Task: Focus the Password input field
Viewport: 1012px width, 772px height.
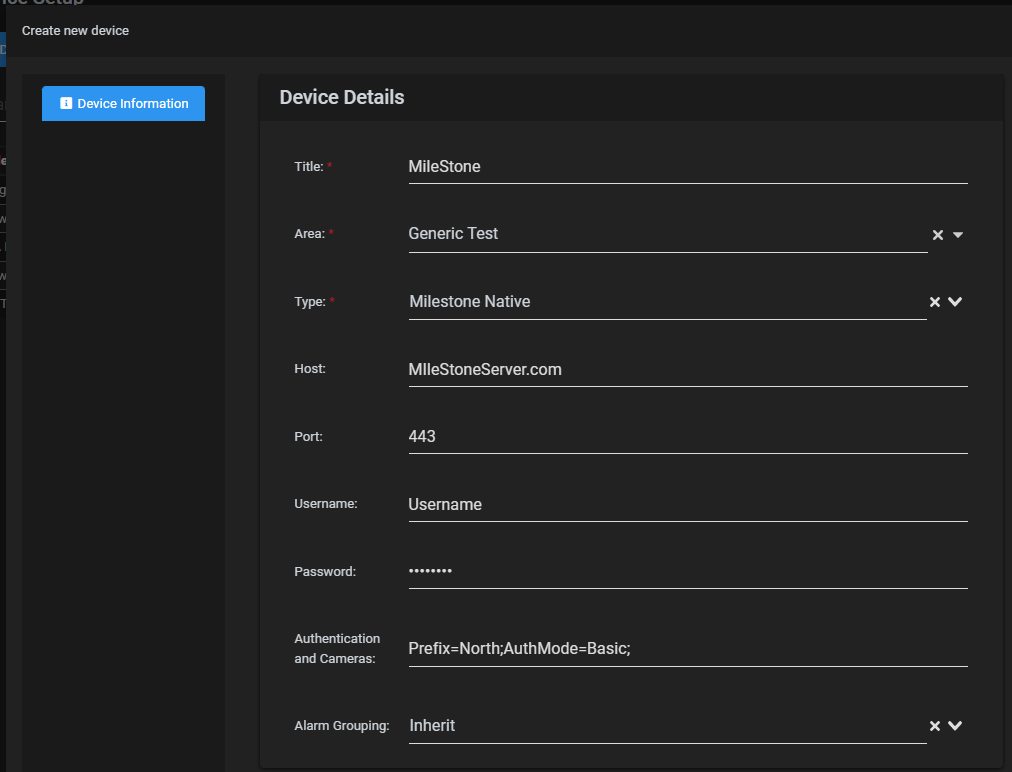Action: coord(688,571)
